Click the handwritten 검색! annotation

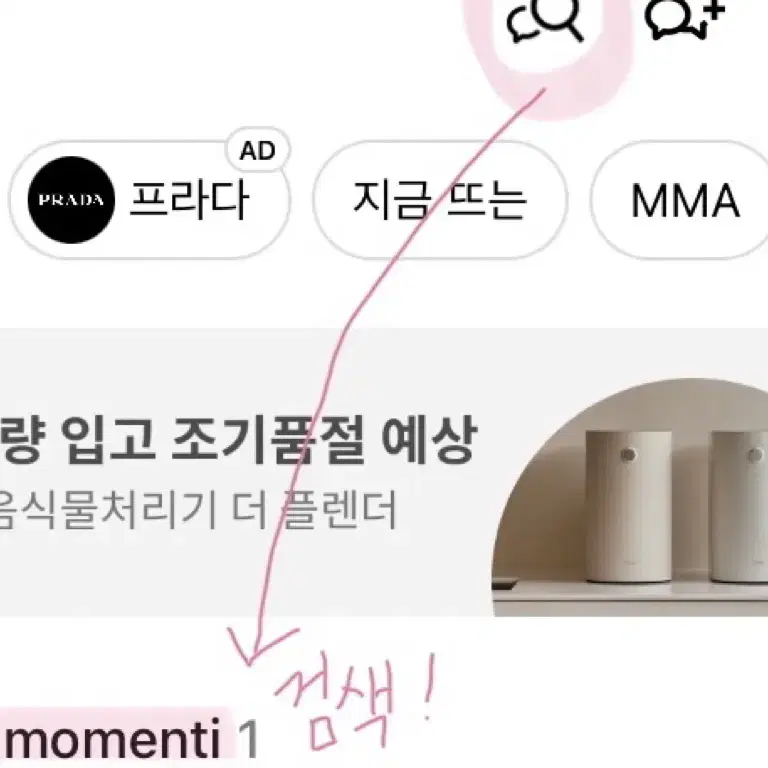355,704
